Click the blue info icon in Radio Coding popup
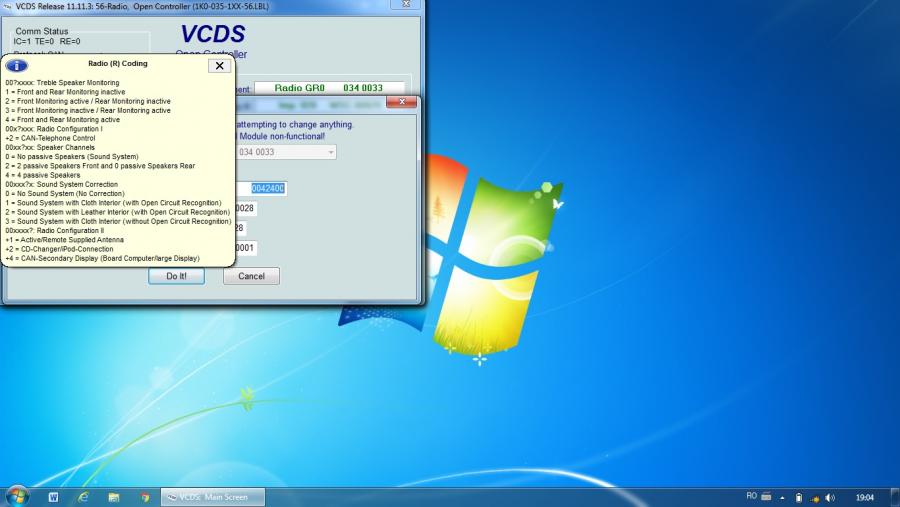Screen dimensions: 900x507 pyautogui.click(x=17, y=65)
